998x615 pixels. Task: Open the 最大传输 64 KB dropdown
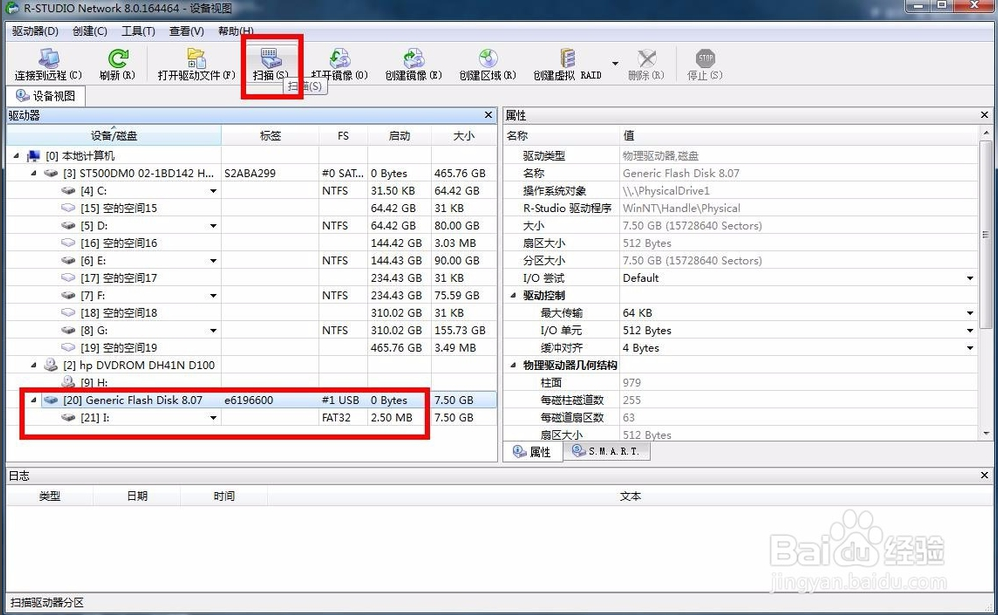pos(970,313)
